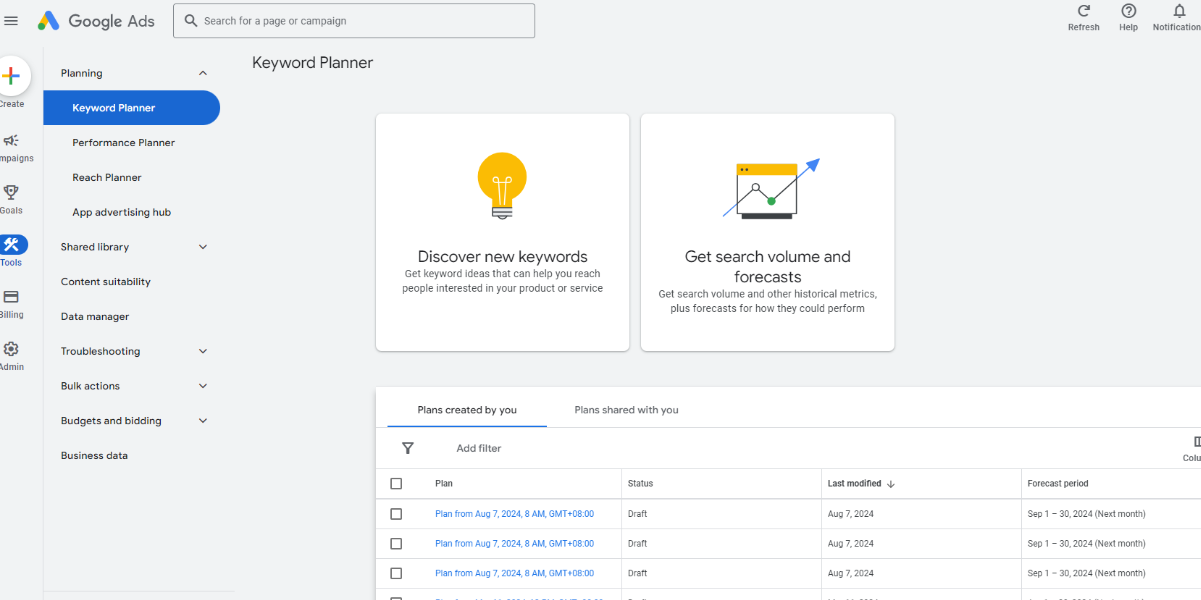
Task: Open App advertising hub
Action: (122, 212)
